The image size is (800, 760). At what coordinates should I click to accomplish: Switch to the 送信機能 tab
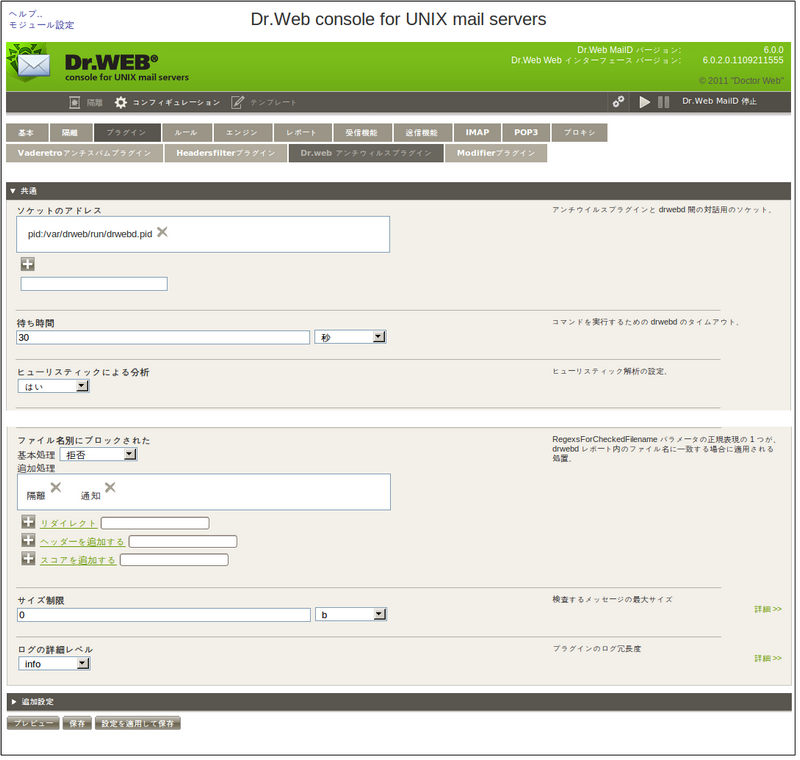[x=422, y=133]
